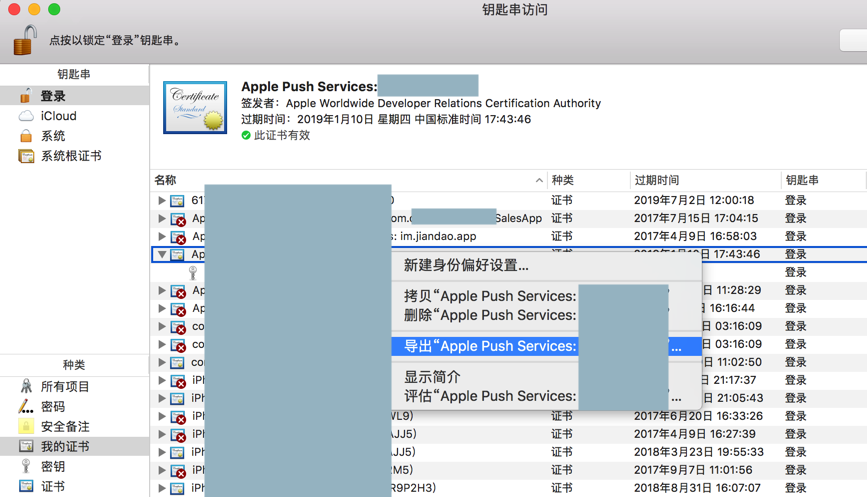The image size is (867, 497).
Task: Sort by the 过期时间 column header
Action: coord(657,180)
